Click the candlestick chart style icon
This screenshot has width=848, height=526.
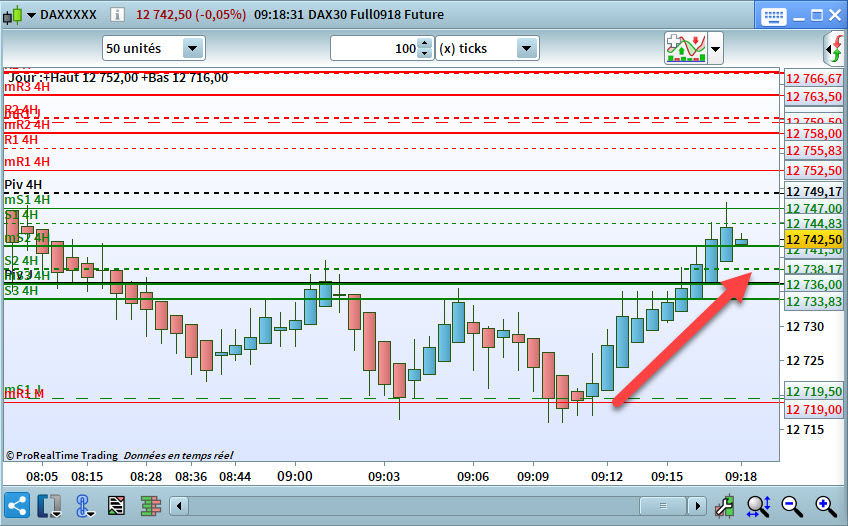point(13,15)
